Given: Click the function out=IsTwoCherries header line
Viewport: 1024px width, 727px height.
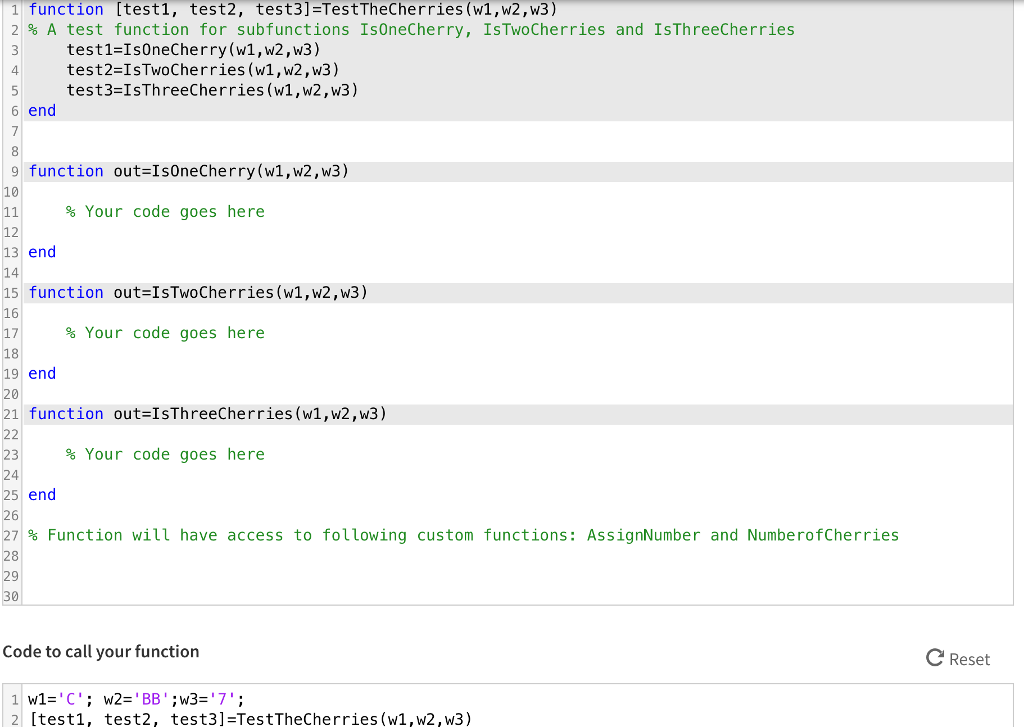Looking at the screenshot, I should coord(198,293).
